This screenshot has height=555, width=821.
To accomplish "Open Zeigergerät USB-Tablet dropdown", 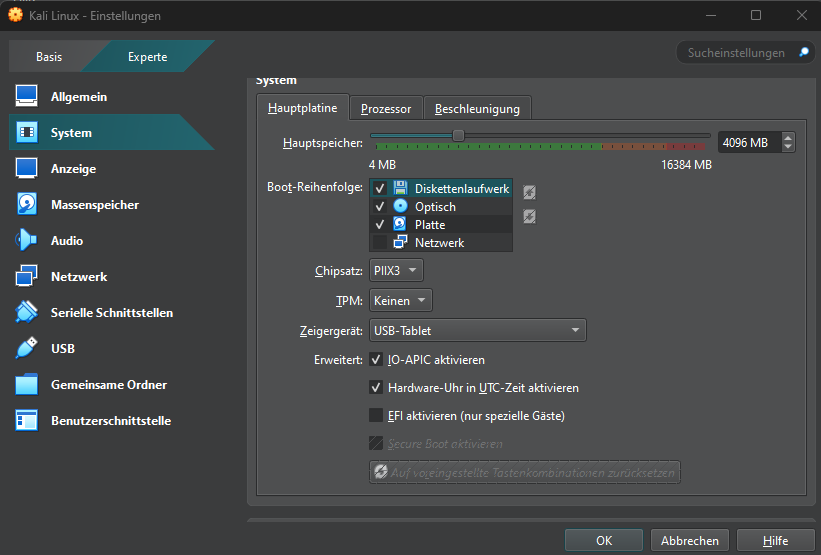I will pos(477,330).
